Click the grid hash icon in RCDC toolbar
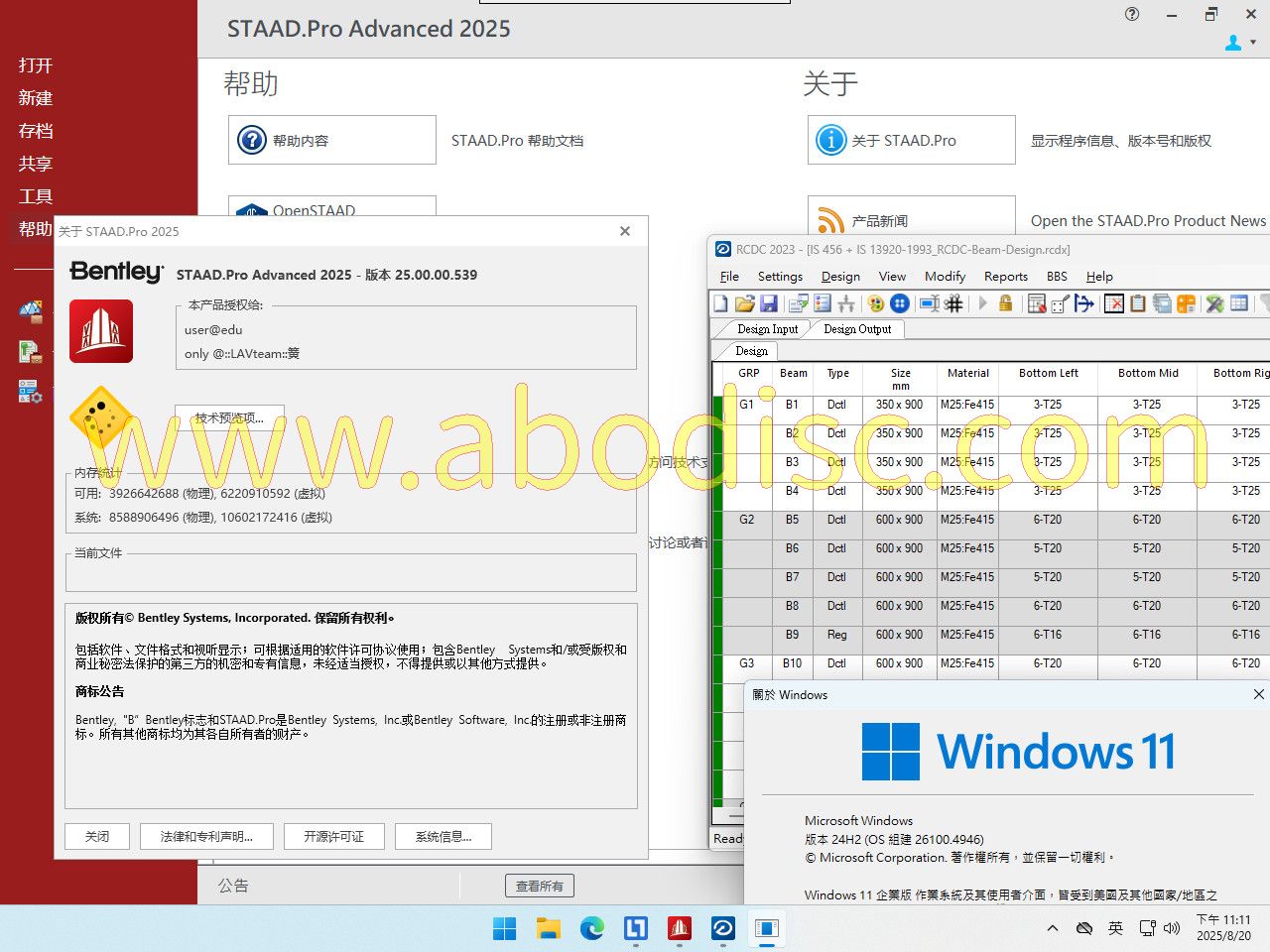 click(x=953, y=303)
